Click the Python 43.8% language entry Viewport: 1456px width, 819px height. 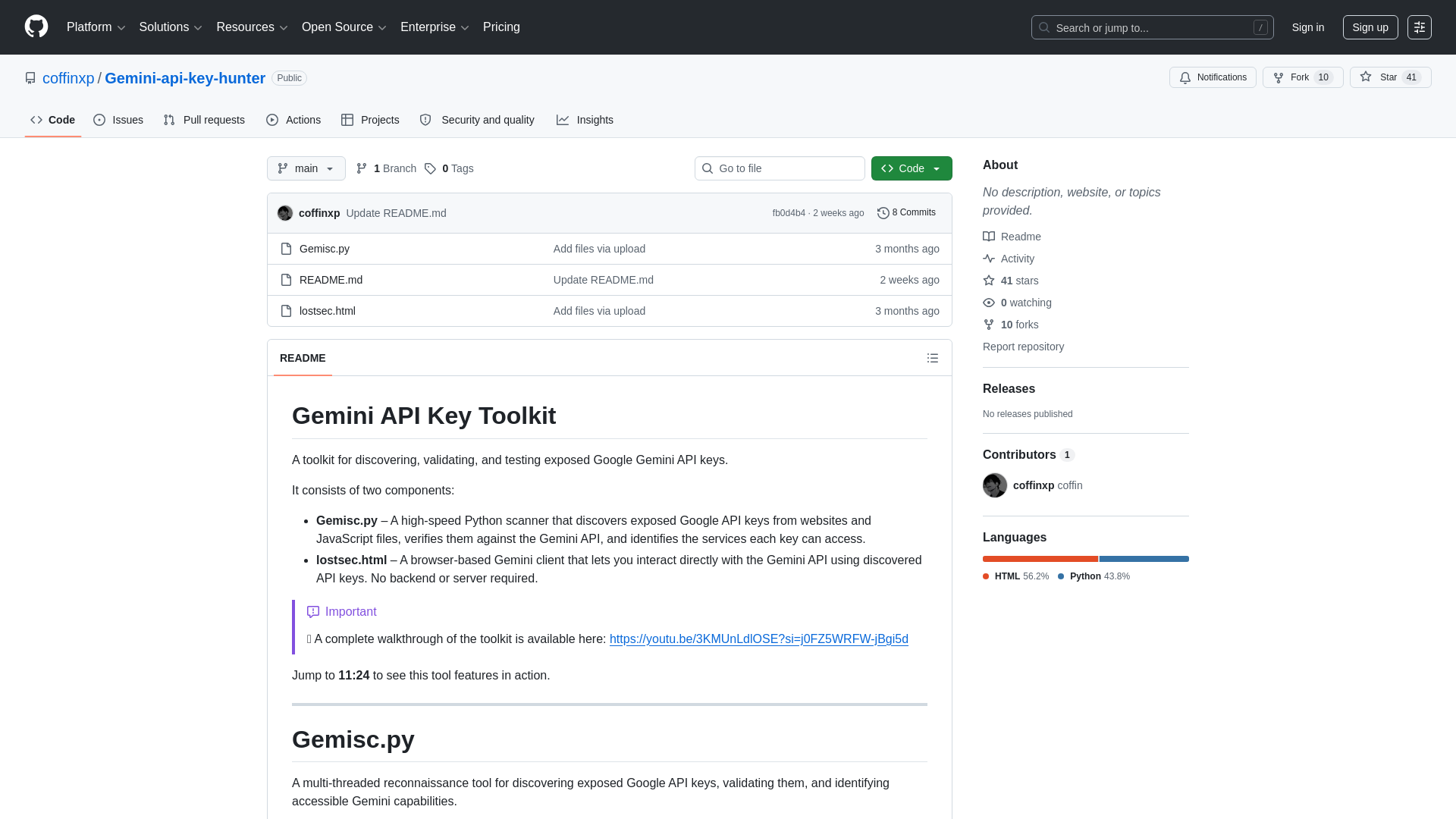click(x=1094, y=576)
